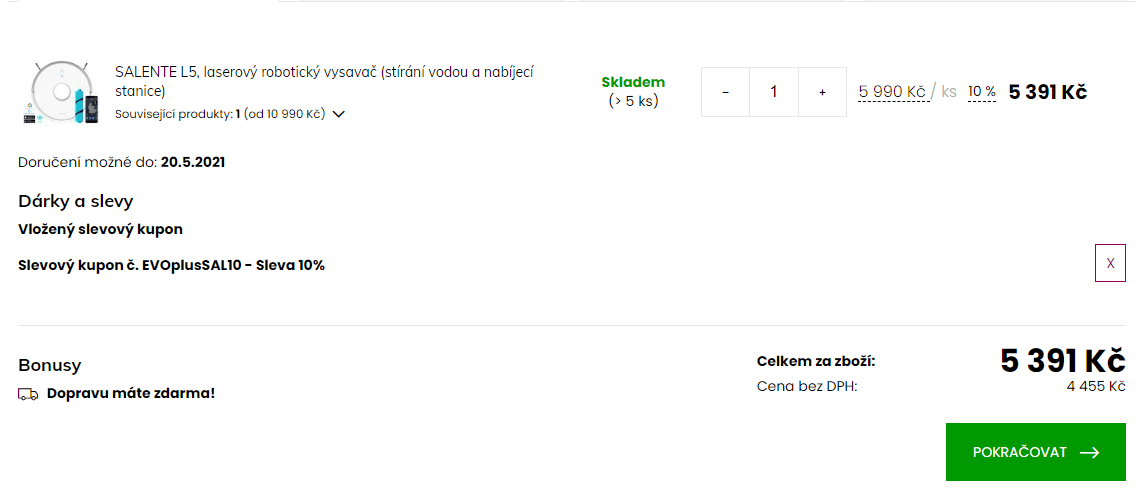Click the total price 5 391 Kč
1139x490 pixels.
coord(1063,361)
